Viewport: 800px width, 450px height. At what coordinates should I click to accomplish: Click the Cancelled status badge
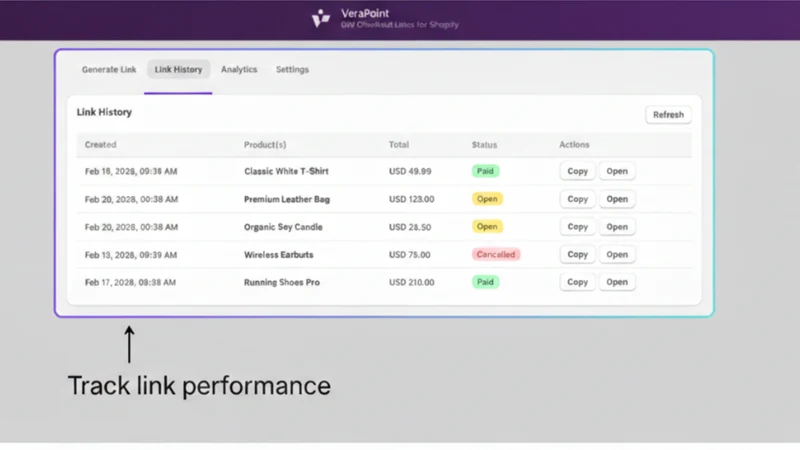pos(496,254)
